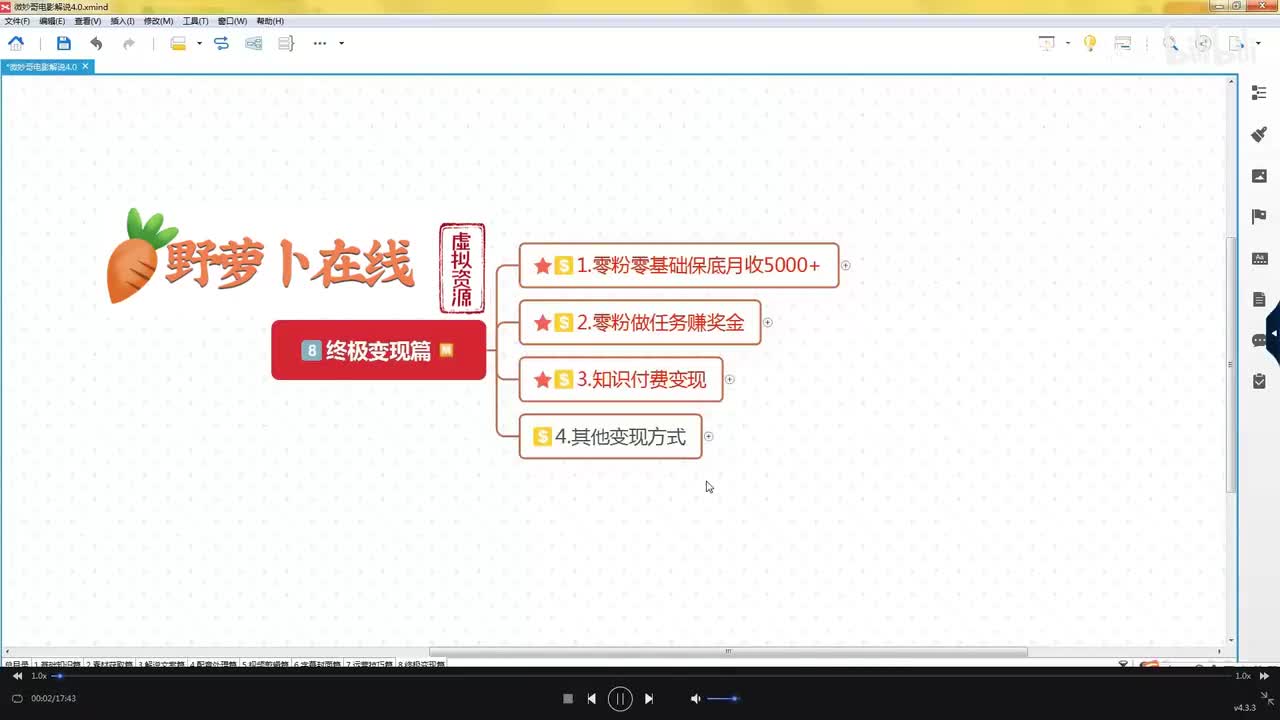Open the 编辑(E) menu
This screenshot has width=1280, height=720.
52,21
